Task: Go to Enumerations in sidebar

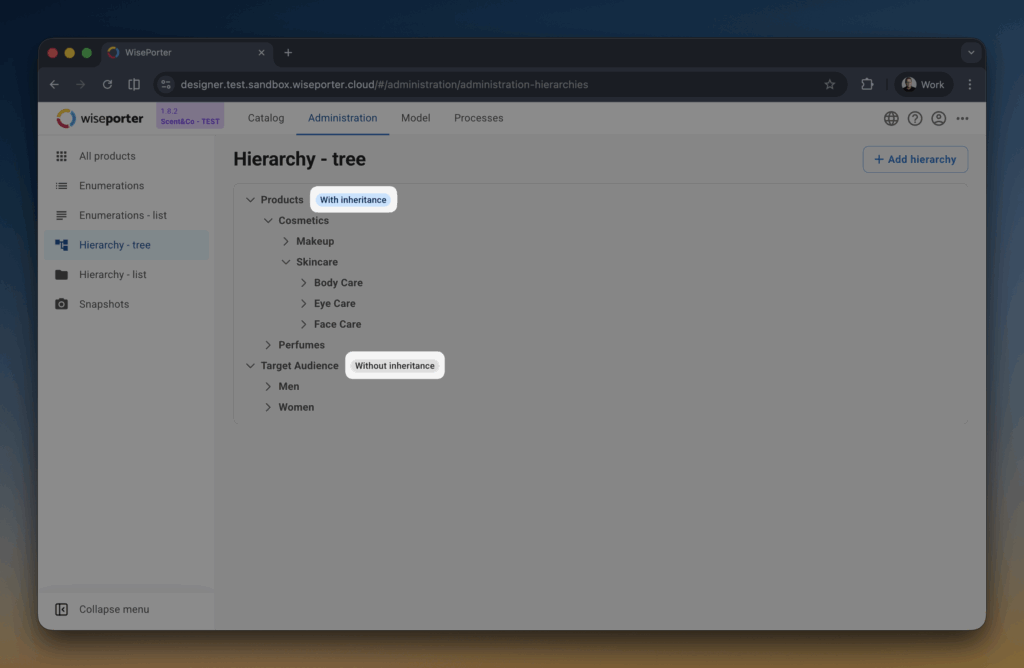Action: 111,186
